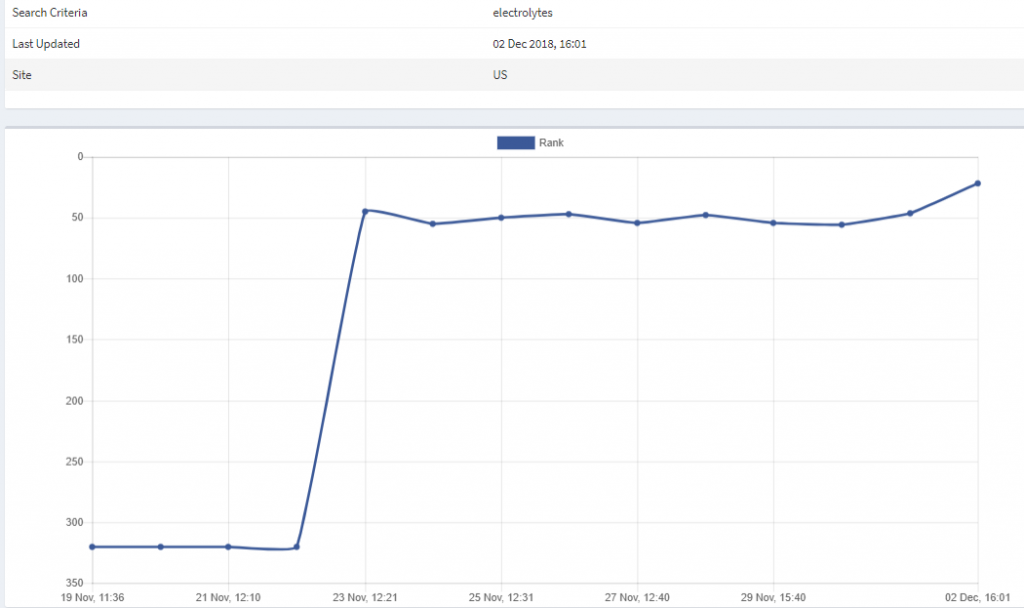1024x608 pixels.
Task: Click the electrolytes search criteria value
Action: pyautogui.click(x=520, y=13)
